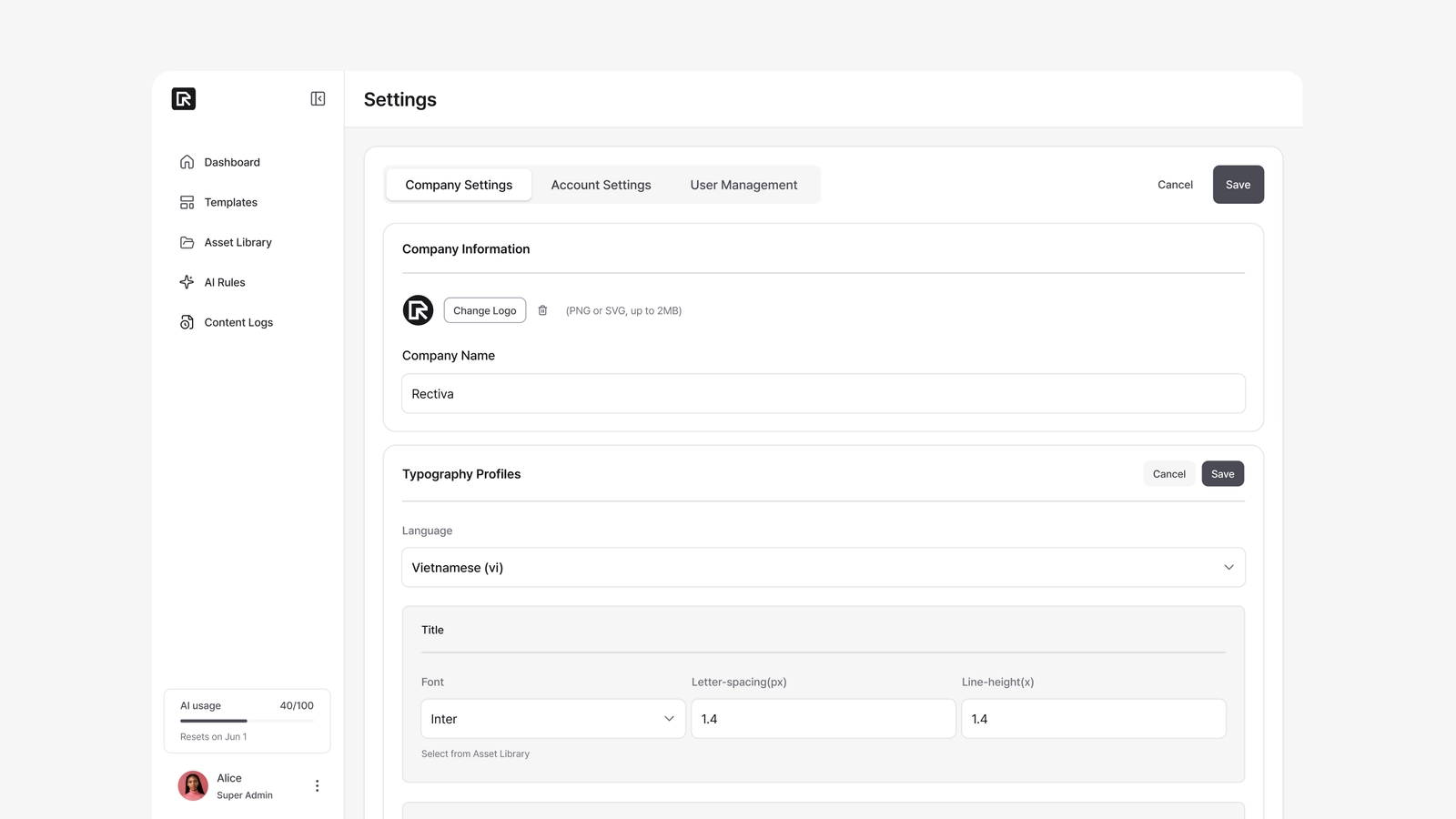
Task: Open the Language dropdown showing Vietnamese
Action: pyautogui.click(x=824, y=568)
